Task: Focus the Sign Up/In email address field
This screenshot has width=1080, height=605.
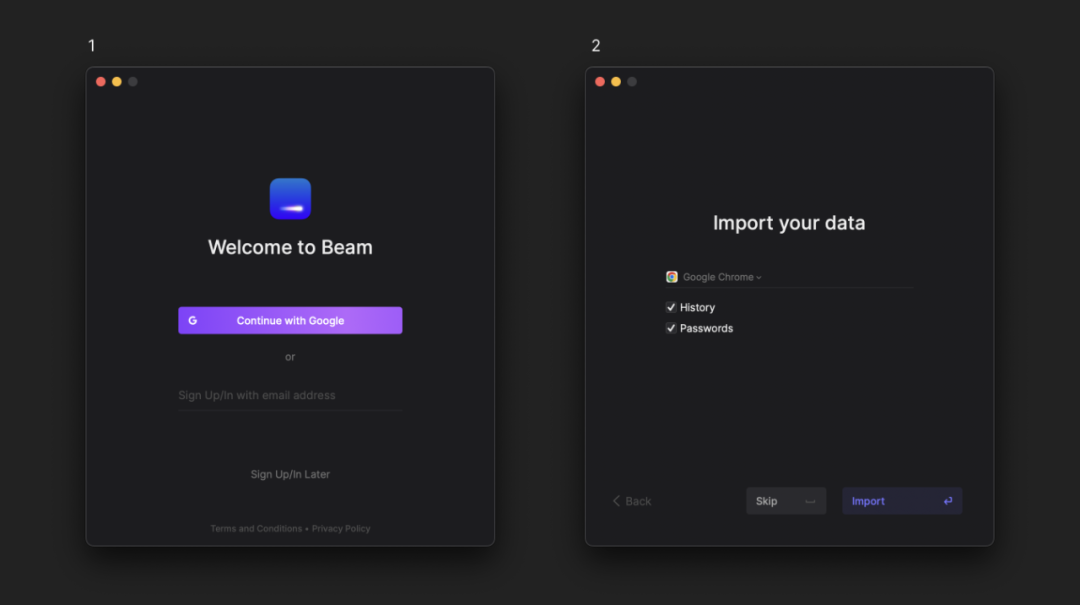Action: click(290, 396)
